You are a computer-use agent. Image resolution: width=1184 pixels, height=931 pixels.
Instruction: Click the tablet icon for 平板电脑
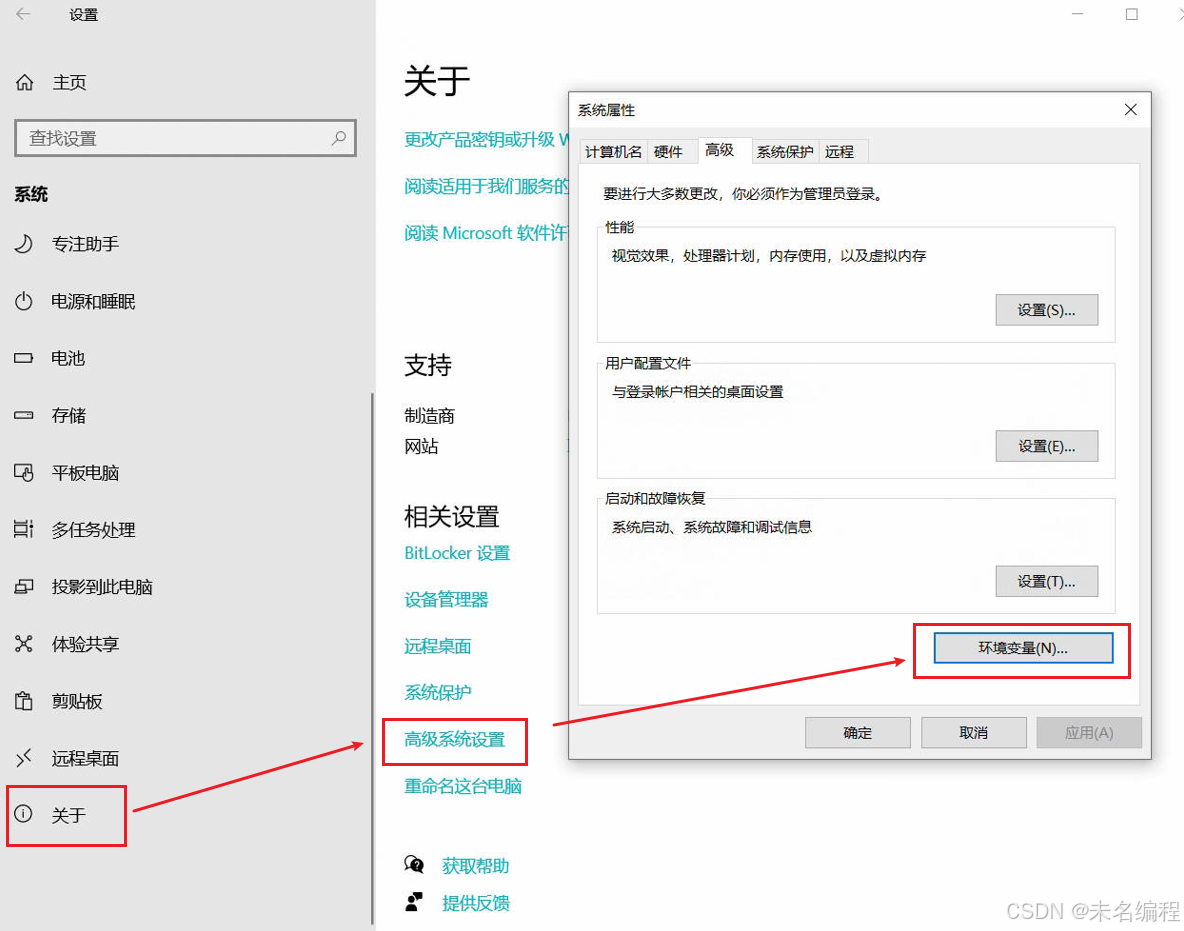click(24, 473)
